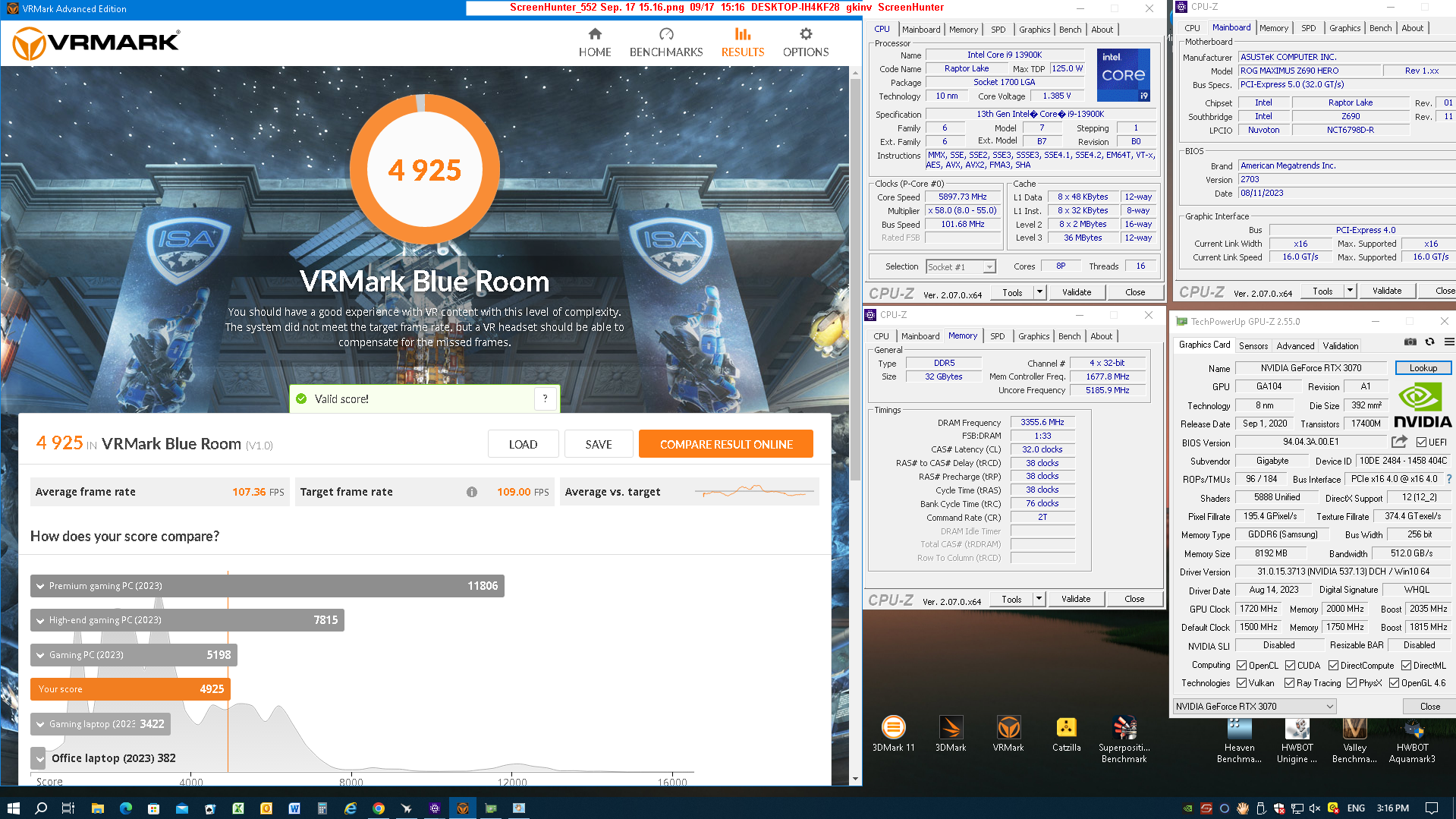Screen dimensions: 1456x819
Task: Click the Average vs. target sparkline graph
Action: click(753, 492)
